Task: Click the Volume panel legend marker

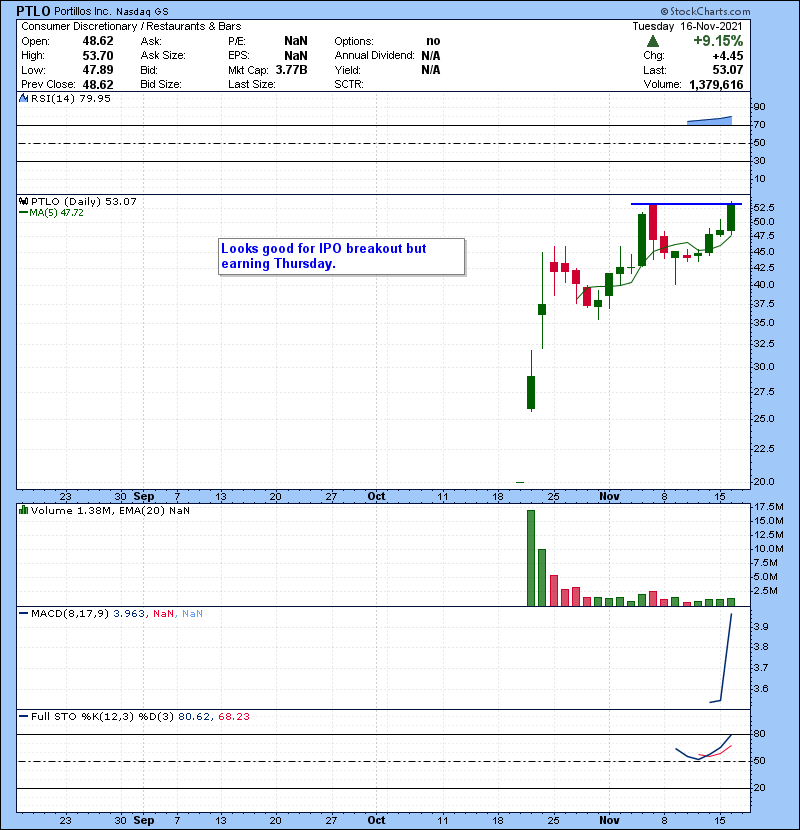Action: 22,511
